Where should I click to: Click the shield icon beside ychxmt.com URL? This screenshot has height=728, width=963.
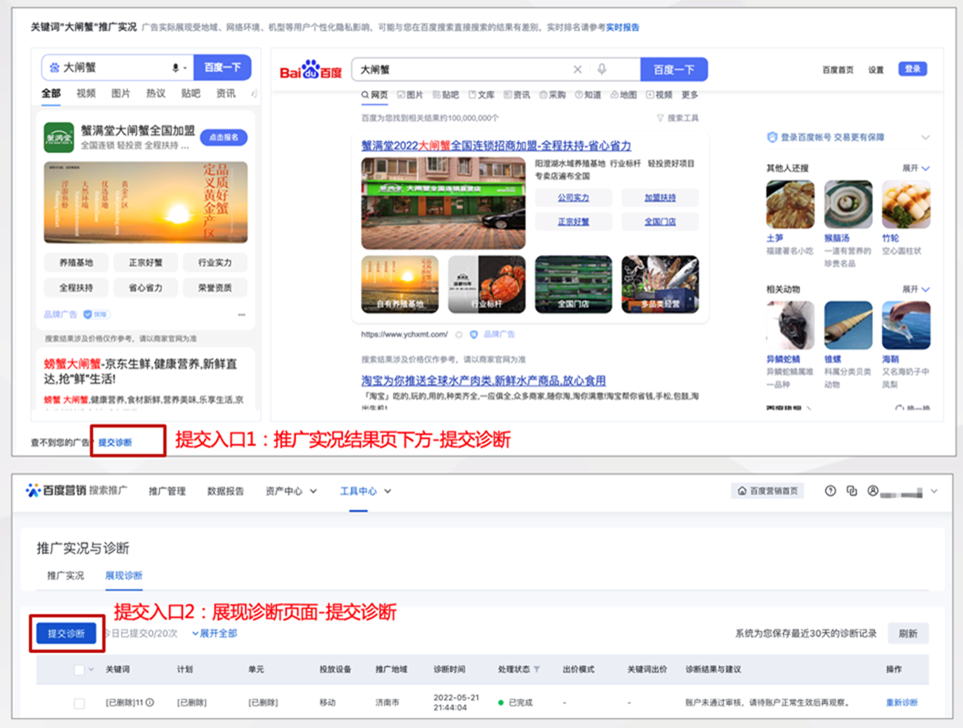click(474, 335)
